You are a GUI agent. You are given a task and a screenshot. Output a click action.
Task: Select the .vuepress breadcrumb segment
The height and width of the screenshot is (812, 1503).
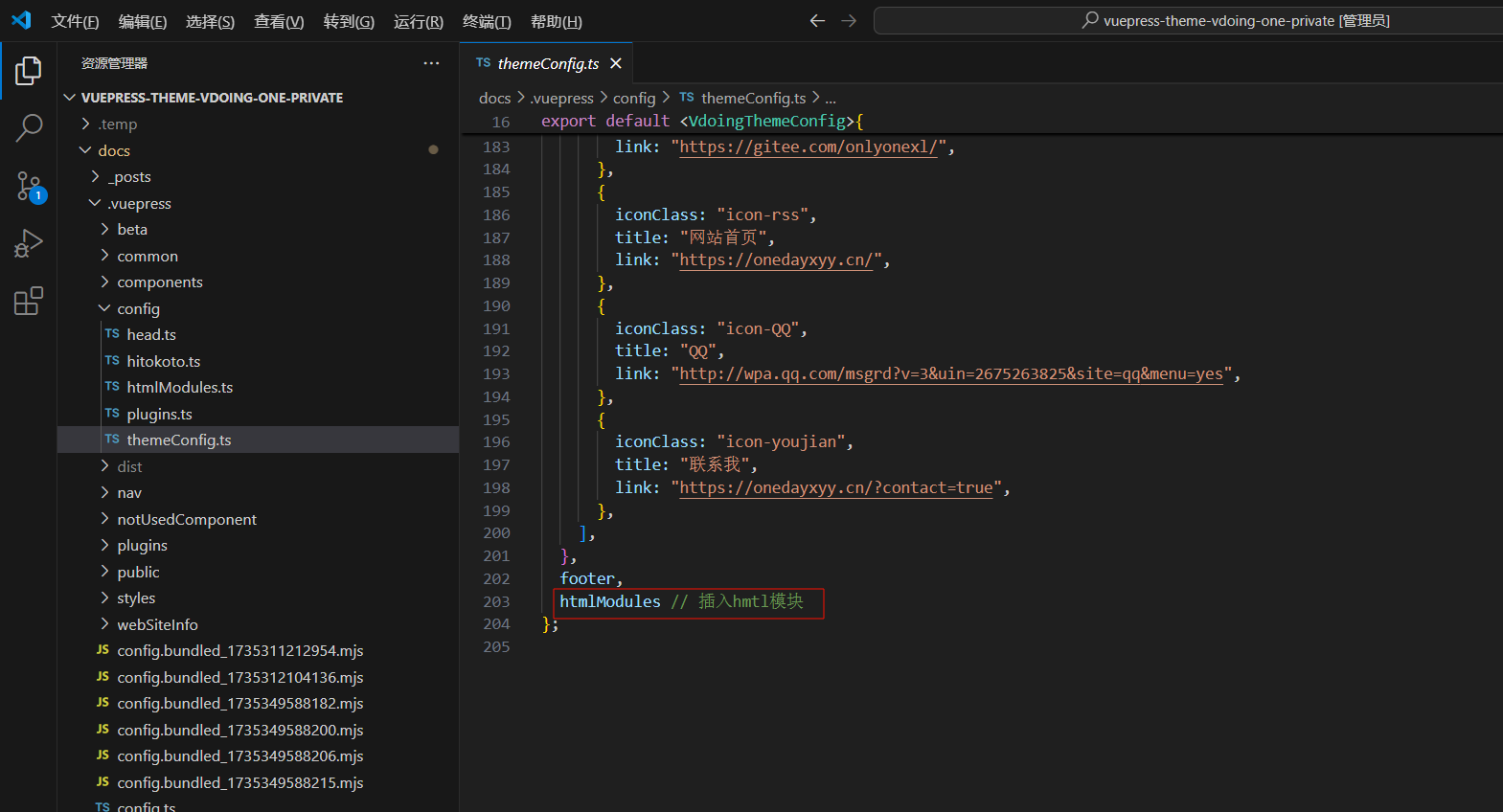pyautogui.click(x=561, y=98)
